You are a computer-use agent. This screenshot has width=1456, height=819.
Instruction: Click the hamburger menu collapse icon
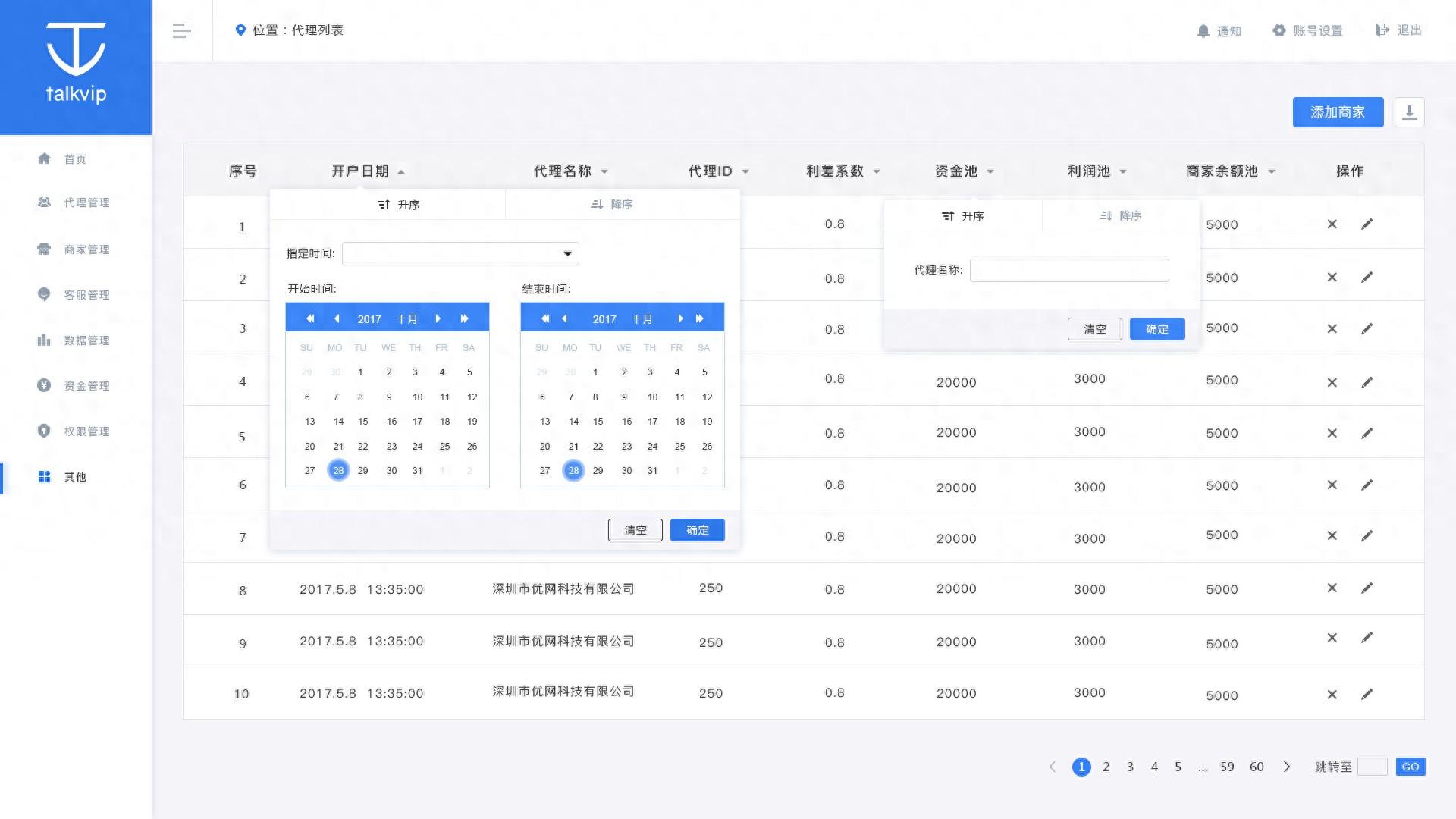(x=181, y=30)
